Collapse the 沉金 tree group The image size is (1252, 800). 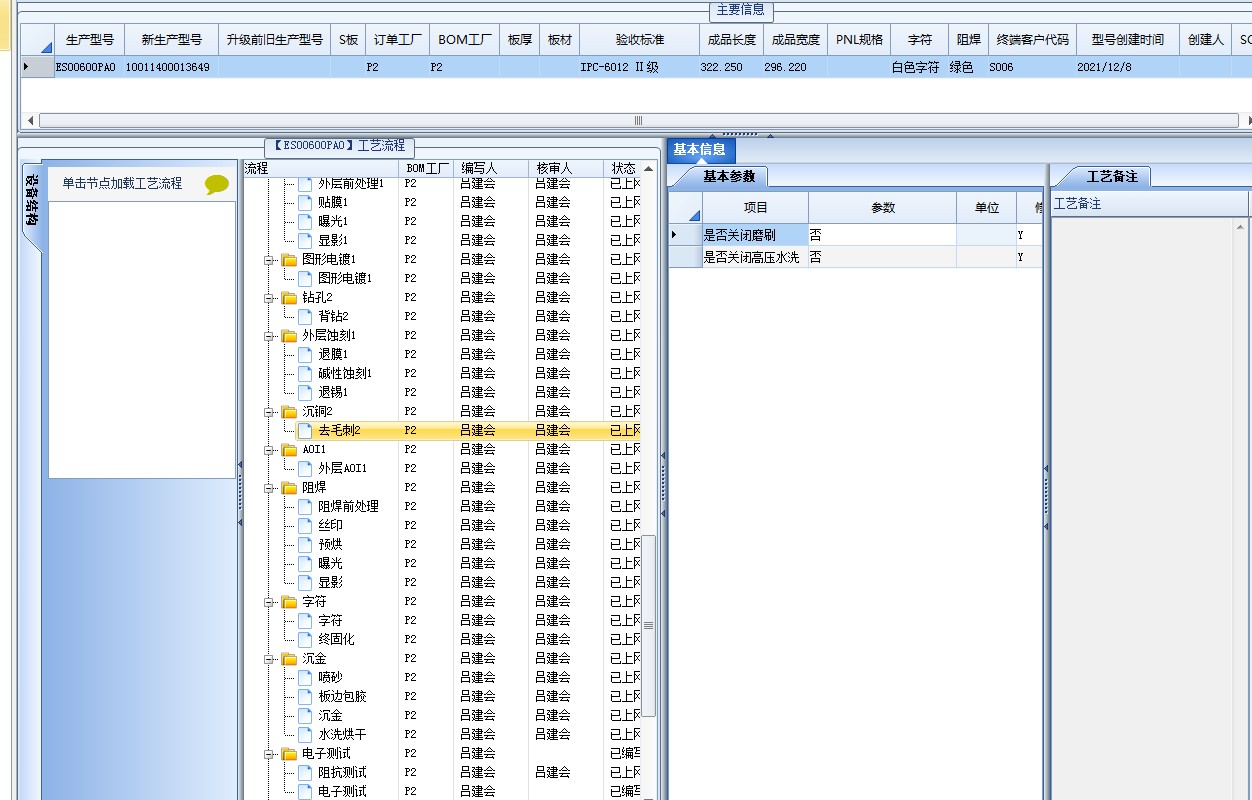[269, 659]
